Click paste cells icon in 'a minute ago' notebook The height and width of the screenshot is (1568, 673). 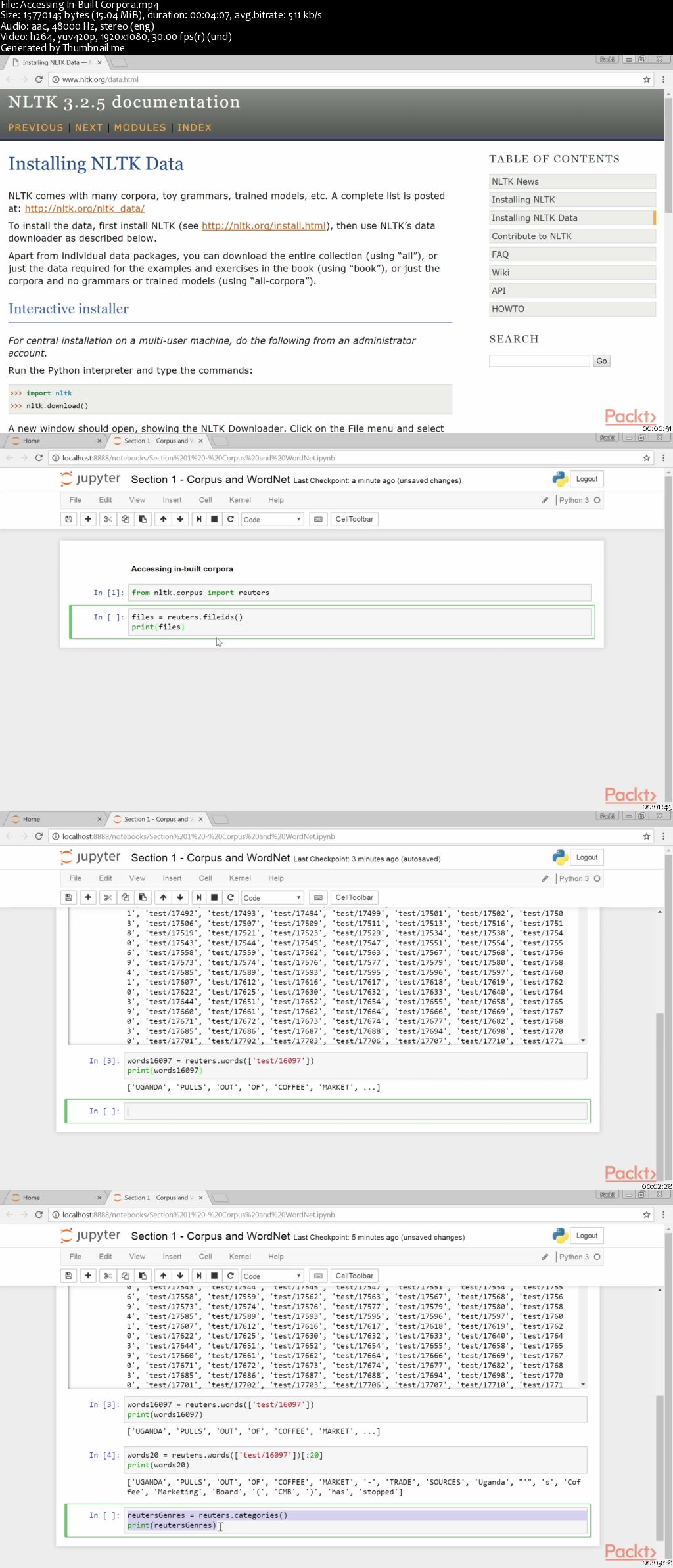143,519
